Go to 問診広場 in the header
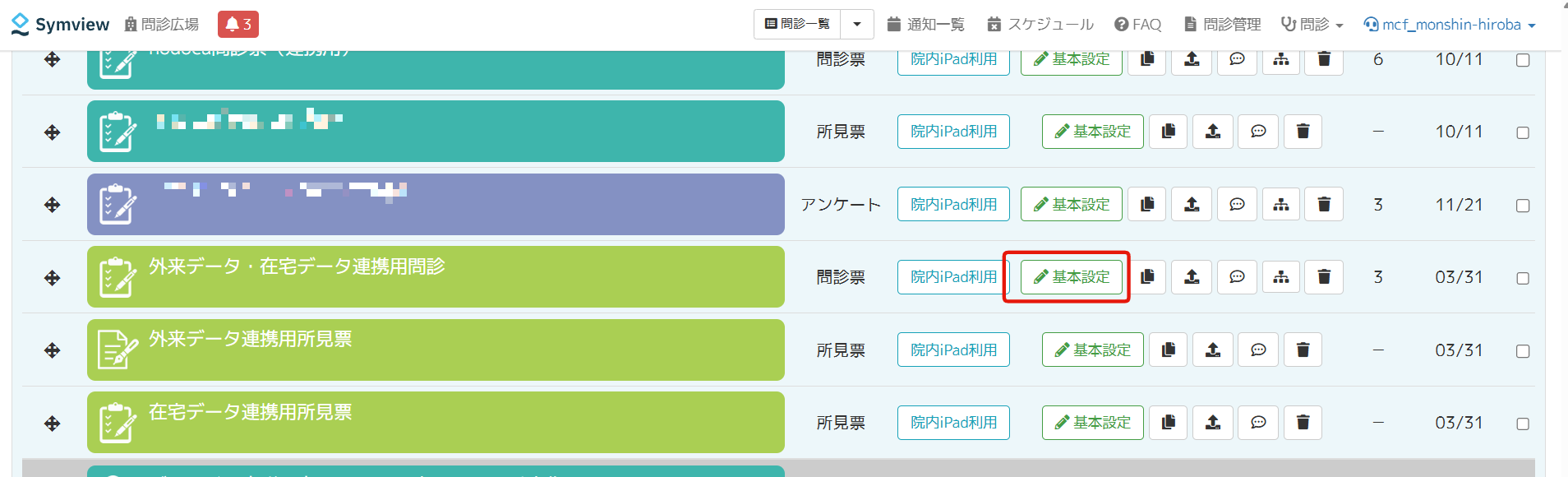 coord(162,25)
